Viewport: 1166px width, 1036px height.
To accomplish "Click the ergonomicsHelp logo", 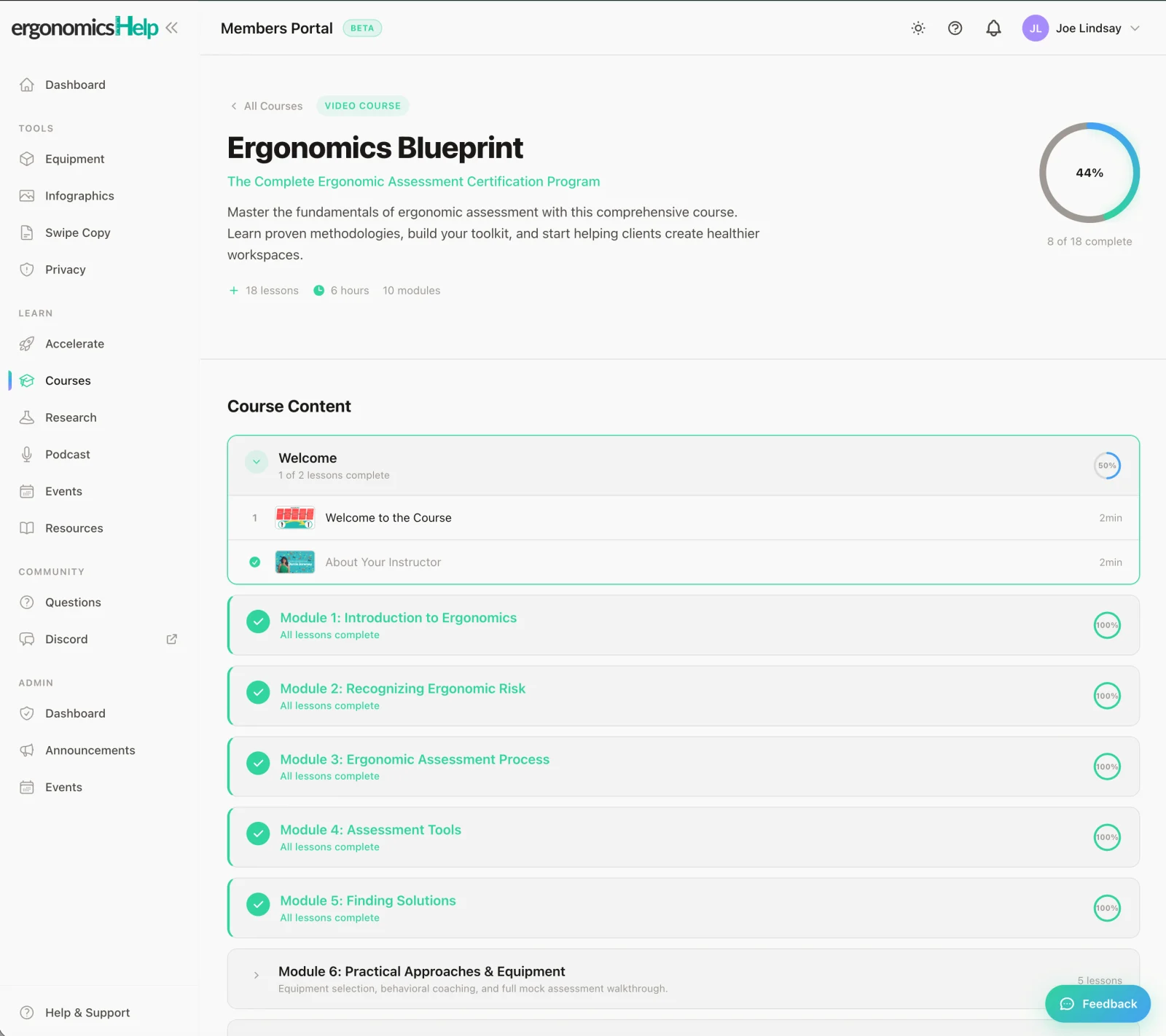I will tap(85, 28).
